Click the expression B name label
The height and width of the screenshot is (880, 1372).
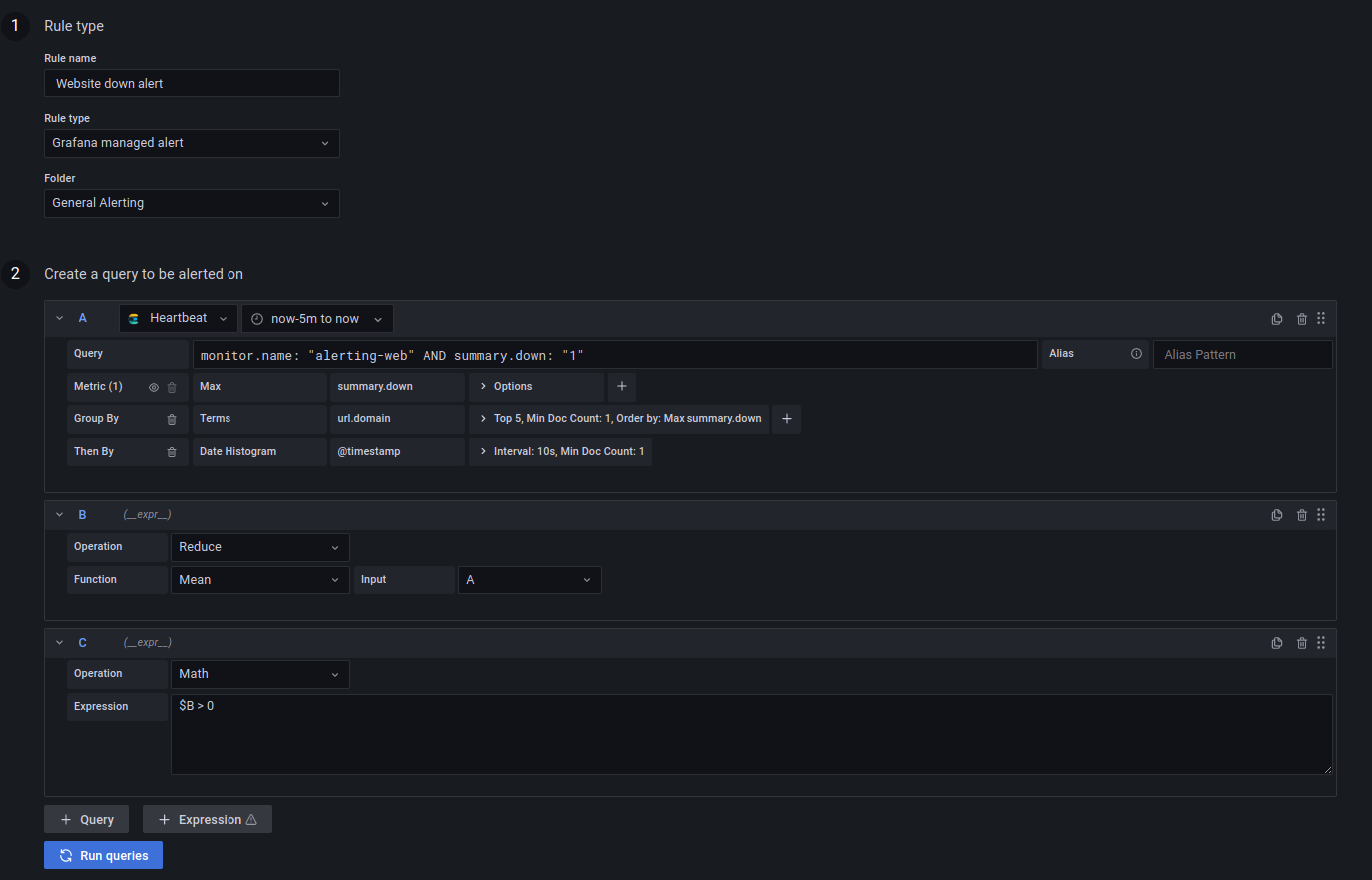tap(83, 515)
